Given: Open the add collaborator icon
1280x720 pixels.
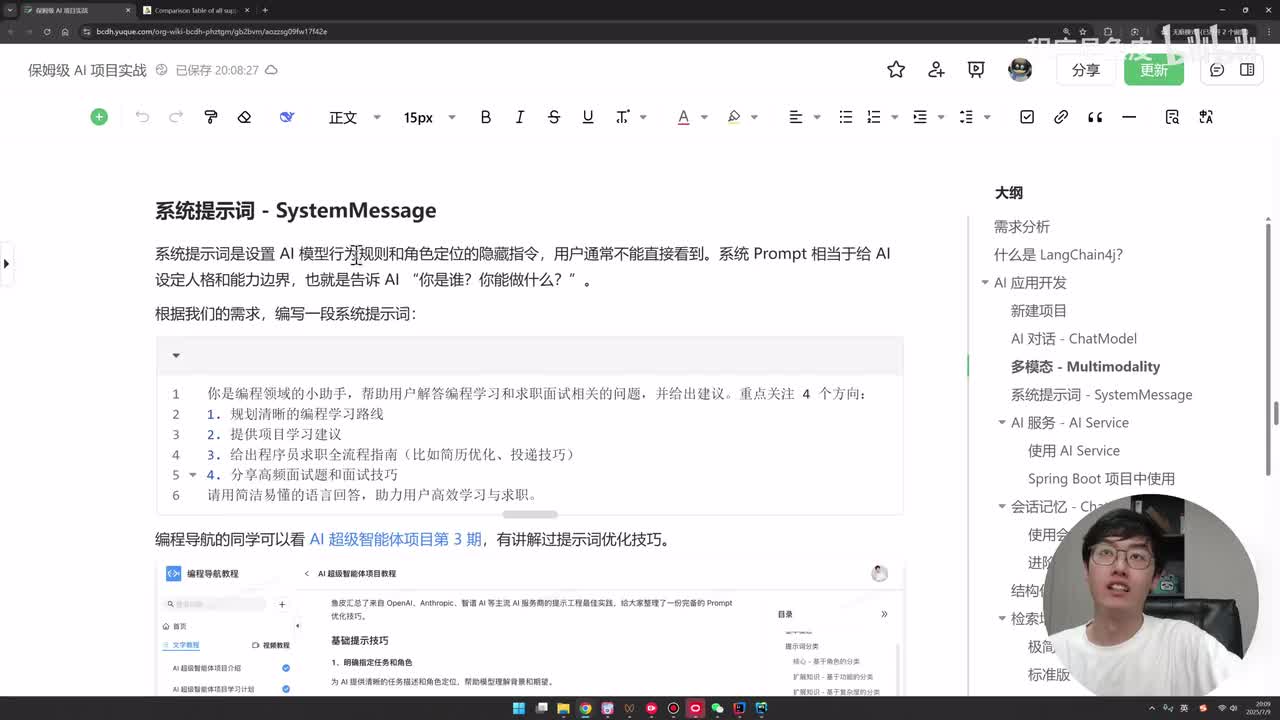Looking at the screenshot, I should pos(936,69).
